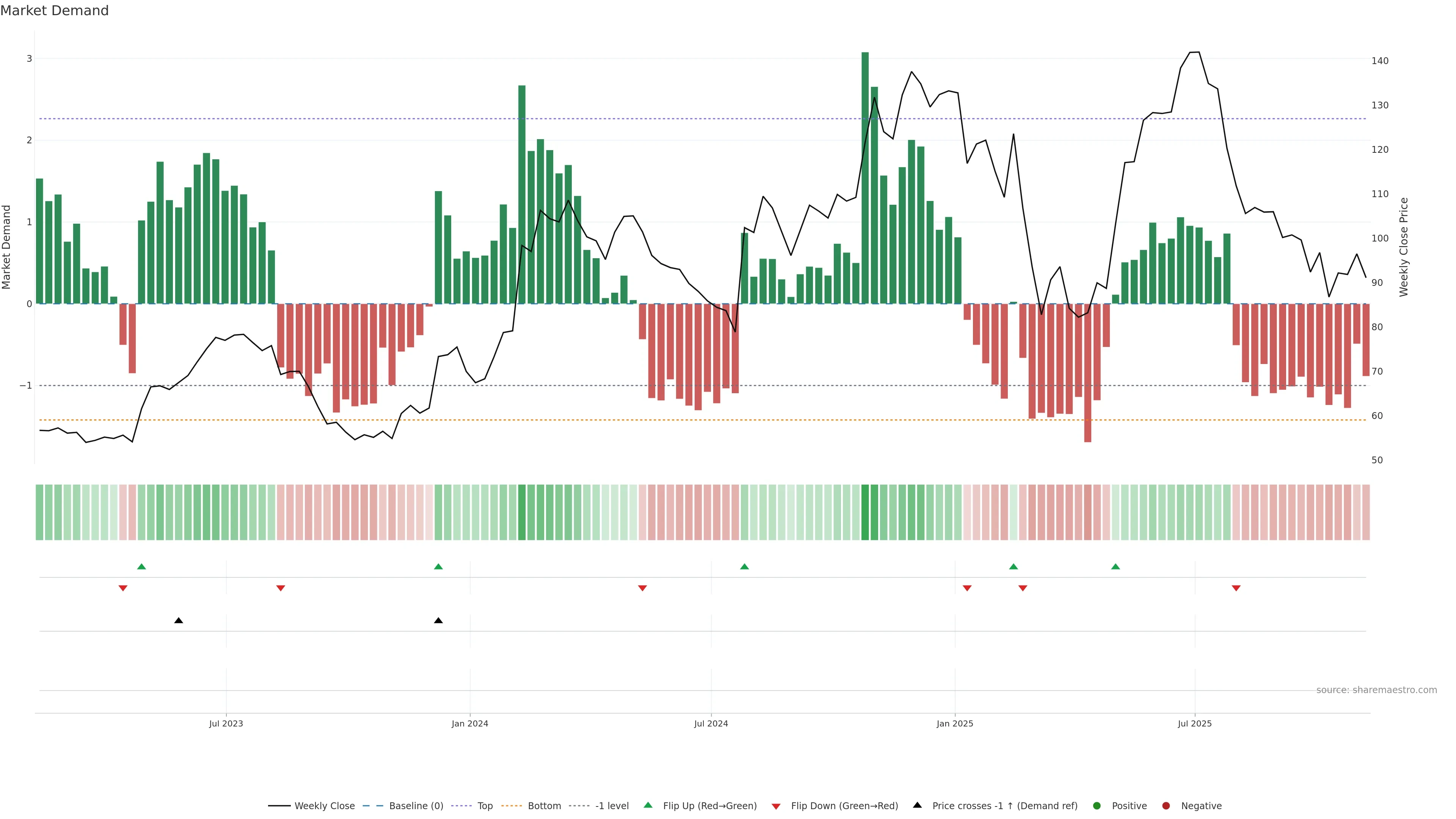This screenshot has height=819, width=1456.
Task: Click the first red Flip Down marker
Action: pyautogui.click(x=123, y=588)
